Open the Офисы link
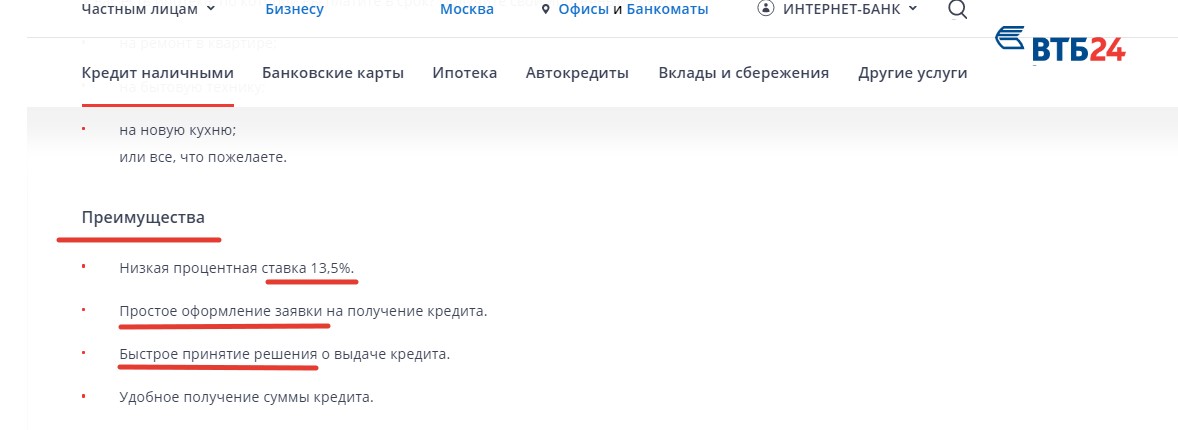Image resolution: width=1178 pixels, height=430 pixels. click(x=582, y=9)
